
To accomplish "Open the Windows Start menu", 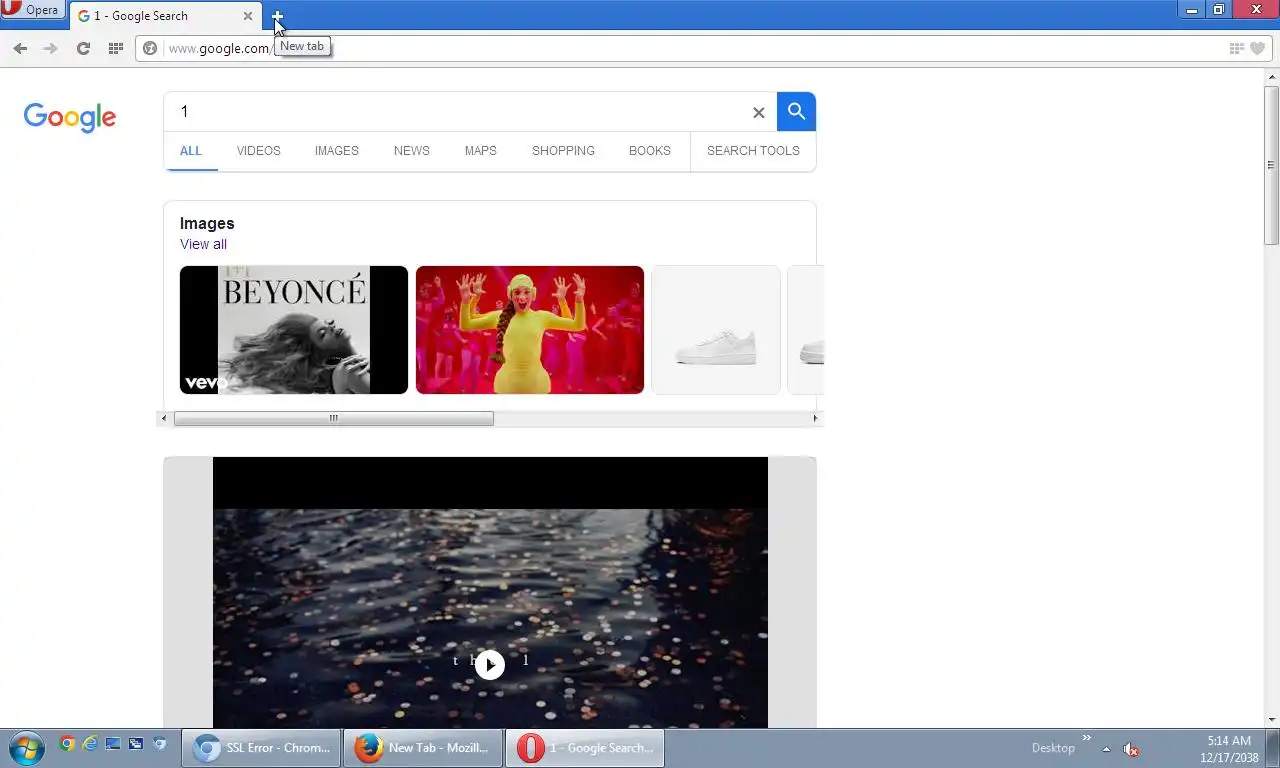I will click(x=26, y=748).
